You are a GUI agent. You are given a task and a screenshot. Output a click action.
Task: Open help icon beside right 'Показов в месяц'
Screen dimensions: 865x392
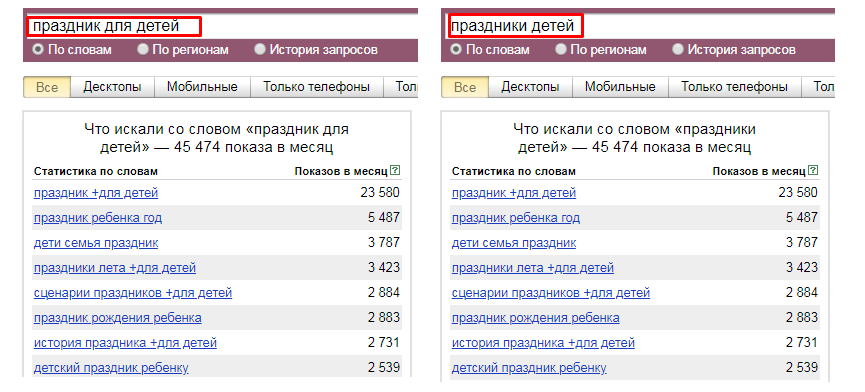click(x=813, y=171)
